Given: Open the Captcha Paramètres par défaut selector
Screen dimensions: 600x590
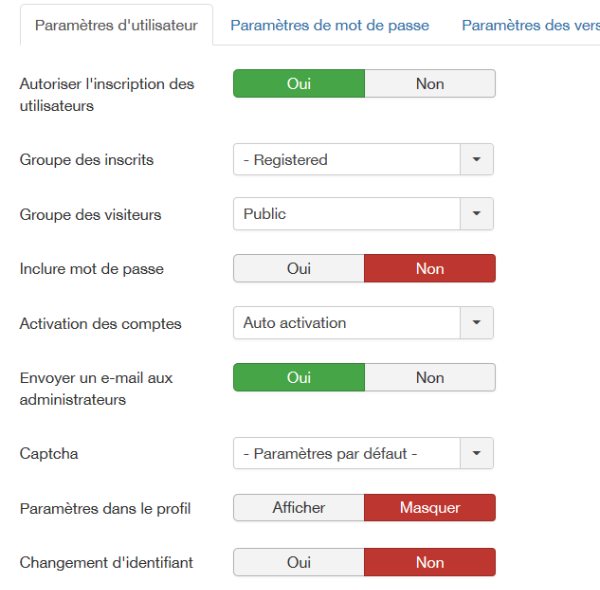Looking at the screenshot, I should (347, 454).
